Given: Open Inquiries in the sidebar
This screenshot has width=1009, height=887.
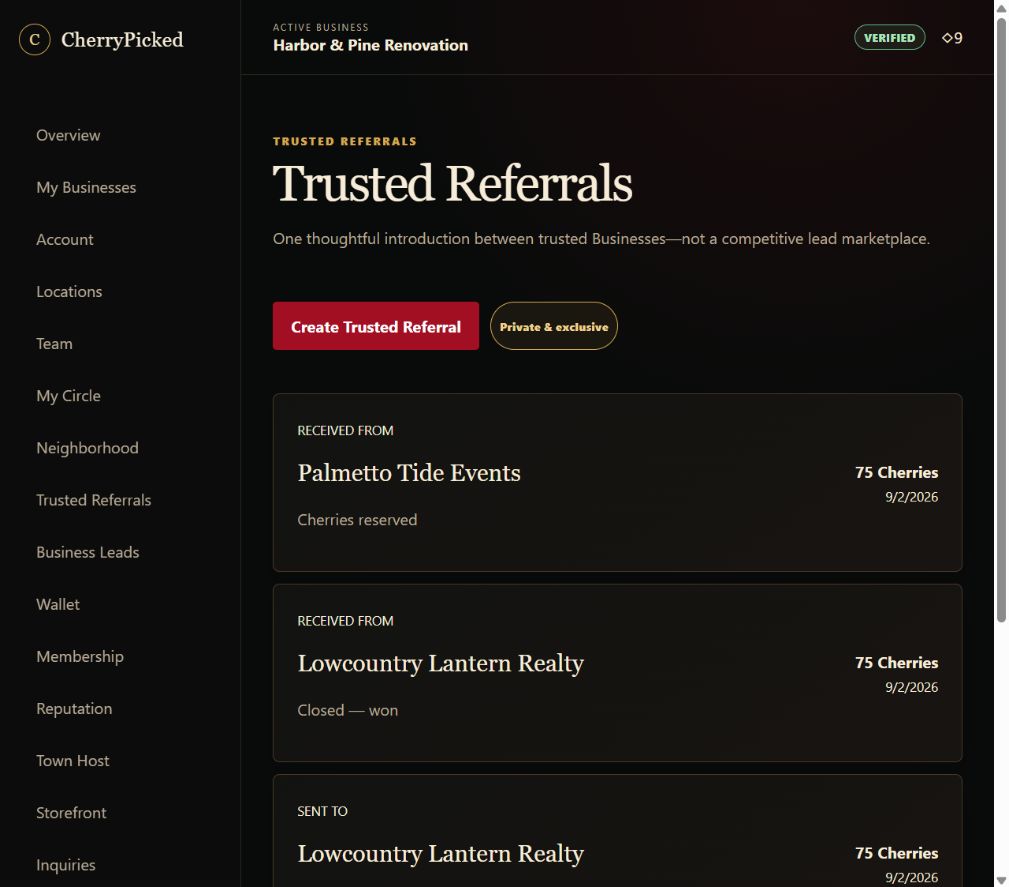Looking at the screenshot, I should click(66, 865).
